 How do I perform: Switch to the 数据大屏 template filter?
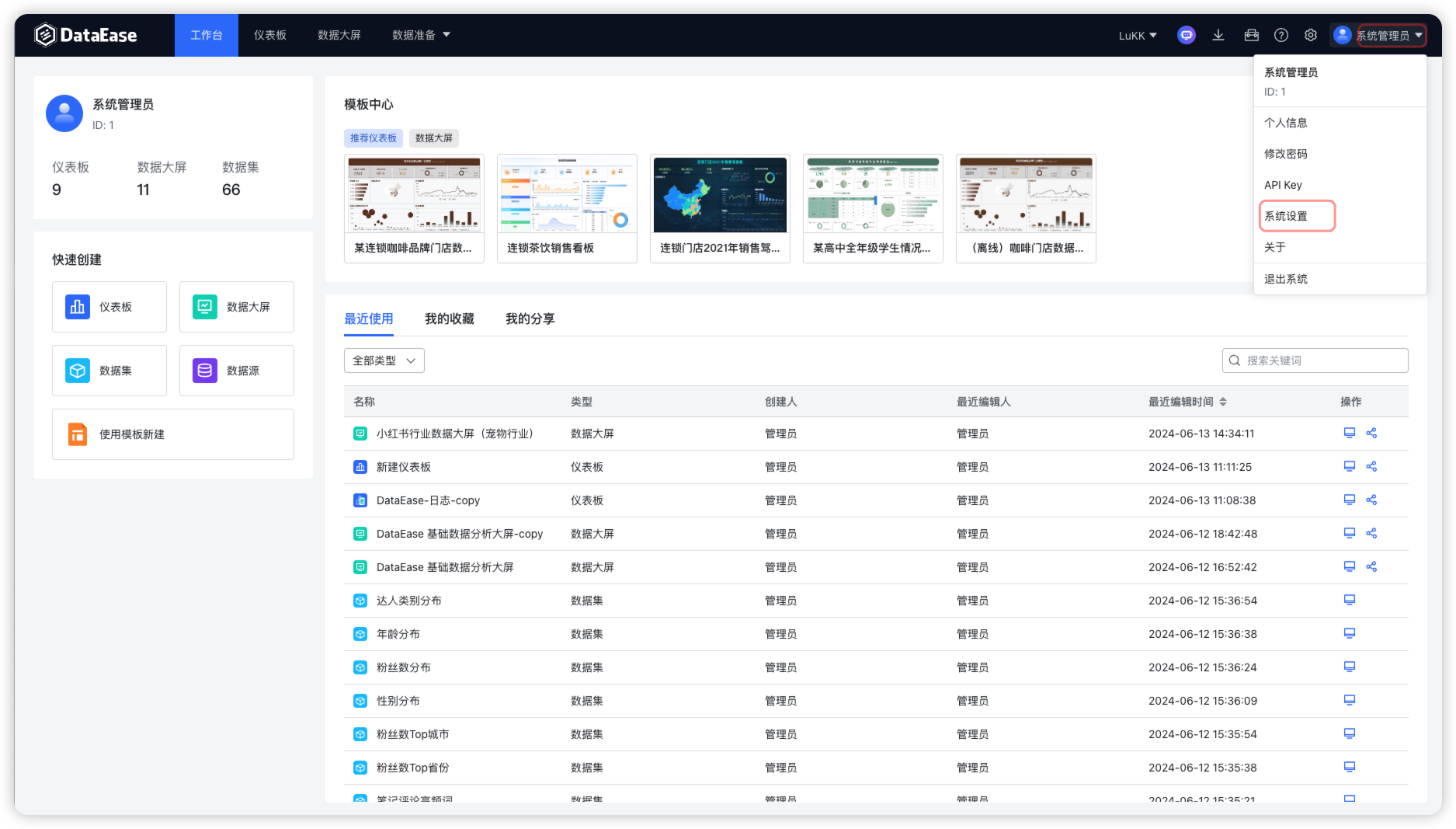tap(433, 138)
